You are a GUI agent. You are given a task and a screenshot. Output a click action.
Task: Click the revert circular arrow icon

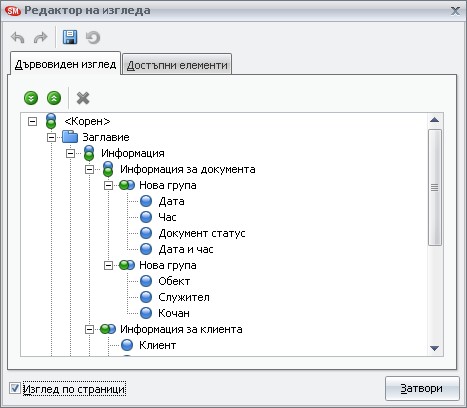(93, 37)
